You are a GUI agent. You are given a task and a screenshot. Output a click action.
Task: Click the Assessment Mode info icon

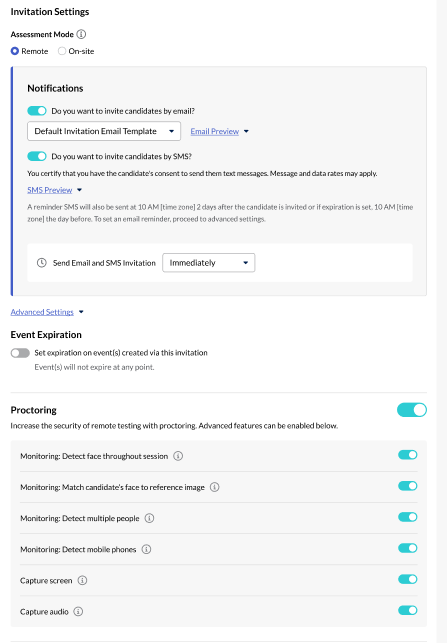click(81, 34)
